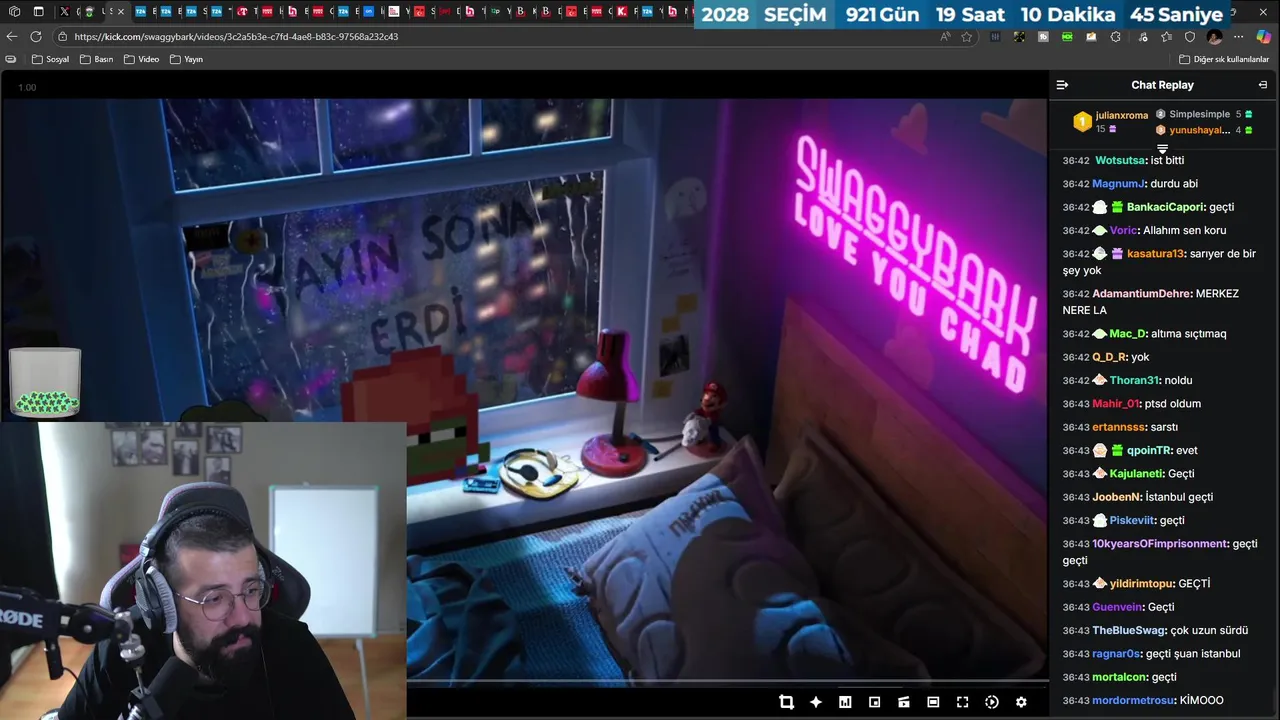Image resolution: width=1280 pixels, height=720 pixels.
Task: Click username Q_D_R in chat
Action: point(1109,357)
